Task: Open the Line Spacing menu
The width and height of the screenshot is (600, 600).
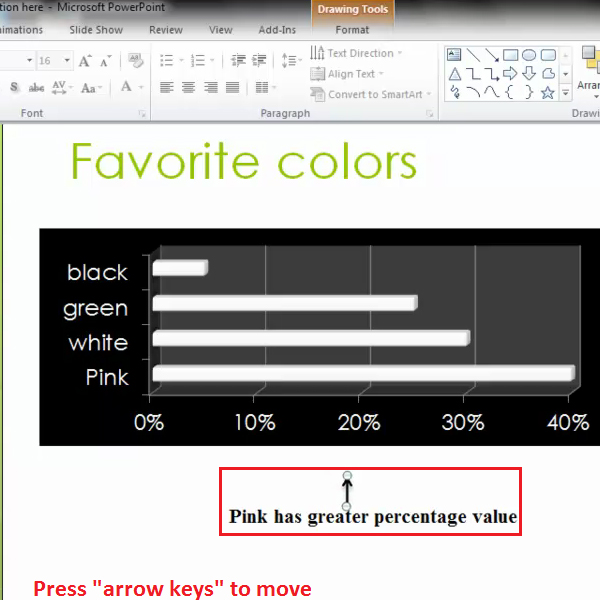Action: [292, 60]
